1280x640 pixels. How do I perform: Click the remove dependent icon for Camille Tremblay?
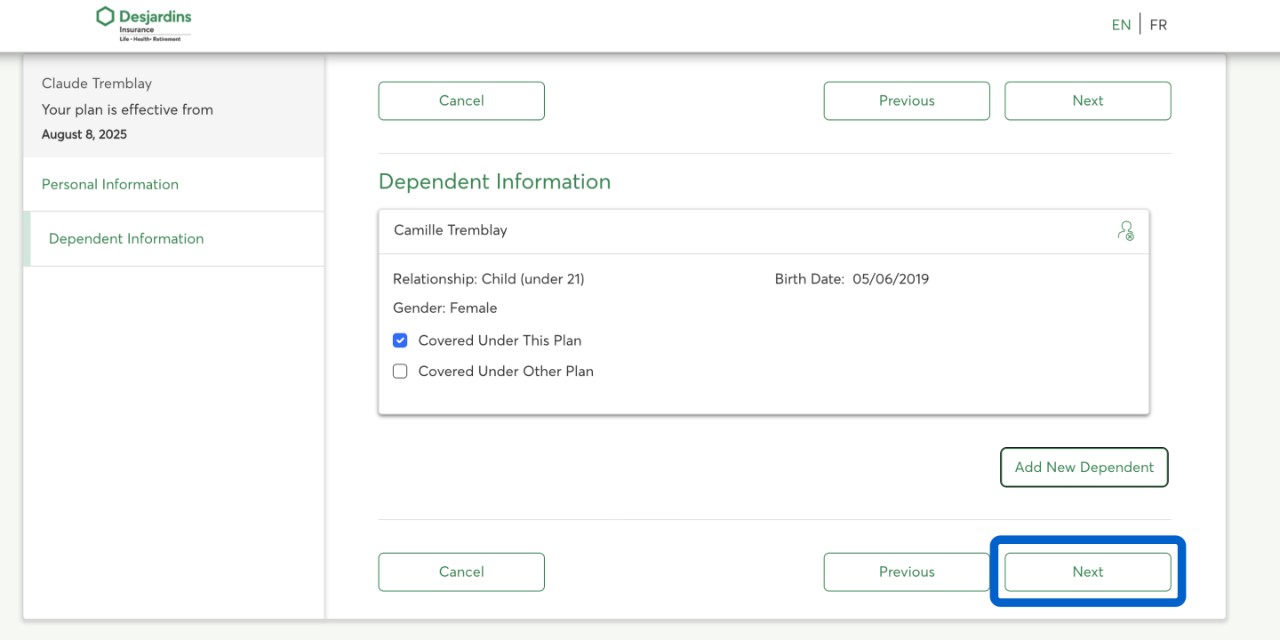(x=1126, y=231)
